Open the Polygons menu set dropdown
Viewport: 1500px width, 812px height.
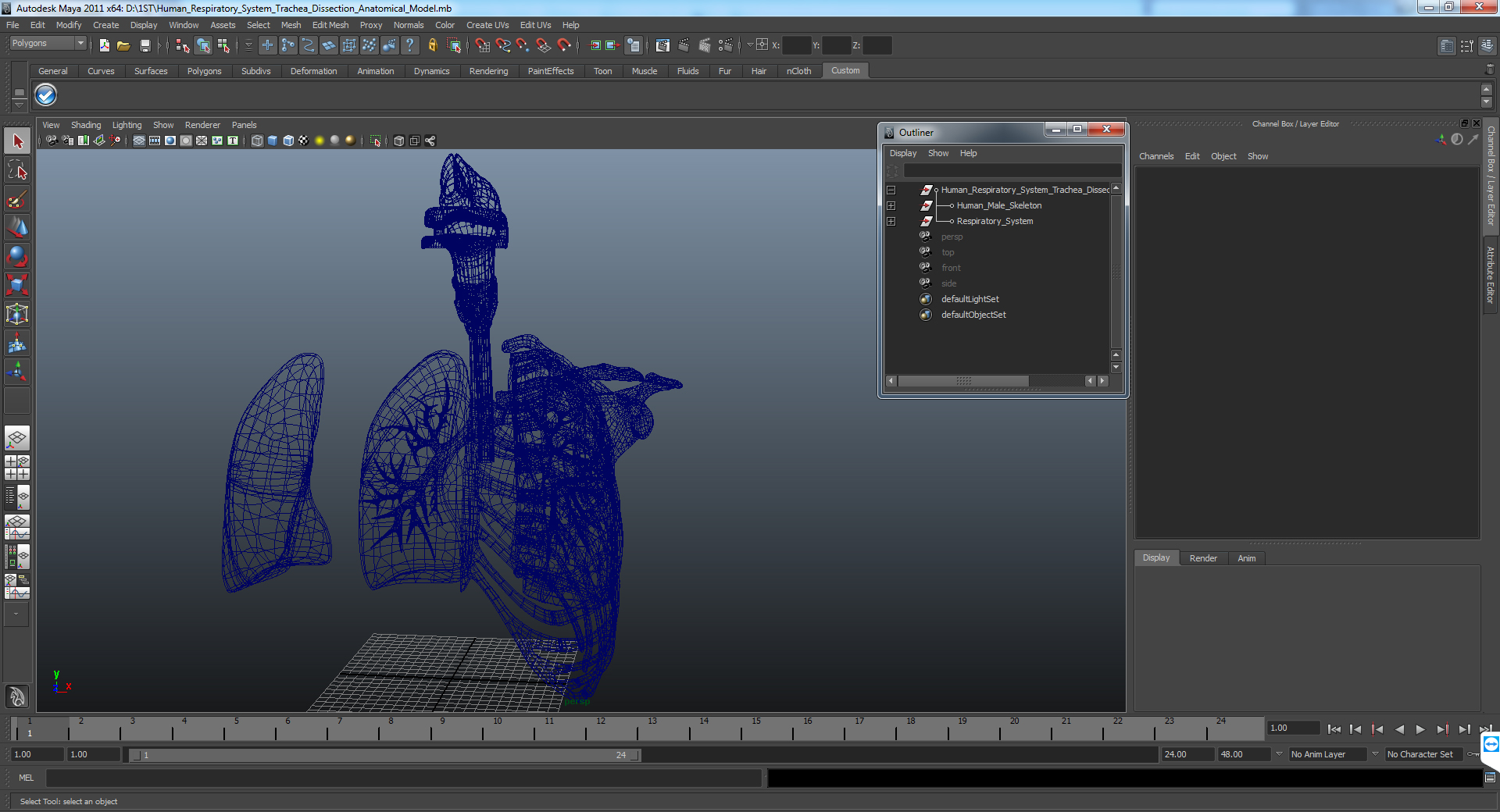coord(48,44)
